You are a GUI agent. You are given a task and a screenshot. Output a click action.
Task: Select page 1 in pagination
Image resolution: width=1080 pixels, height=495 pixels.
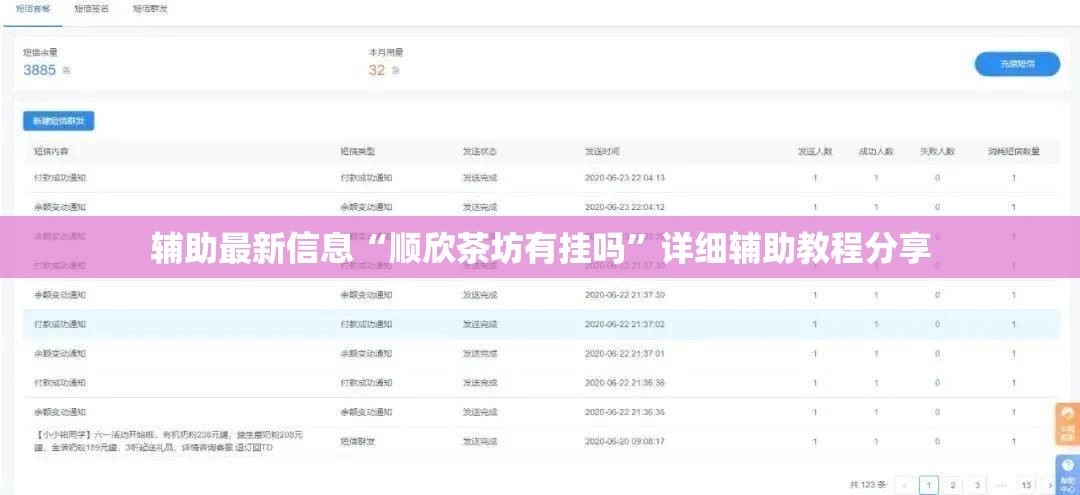coord(929,485)
